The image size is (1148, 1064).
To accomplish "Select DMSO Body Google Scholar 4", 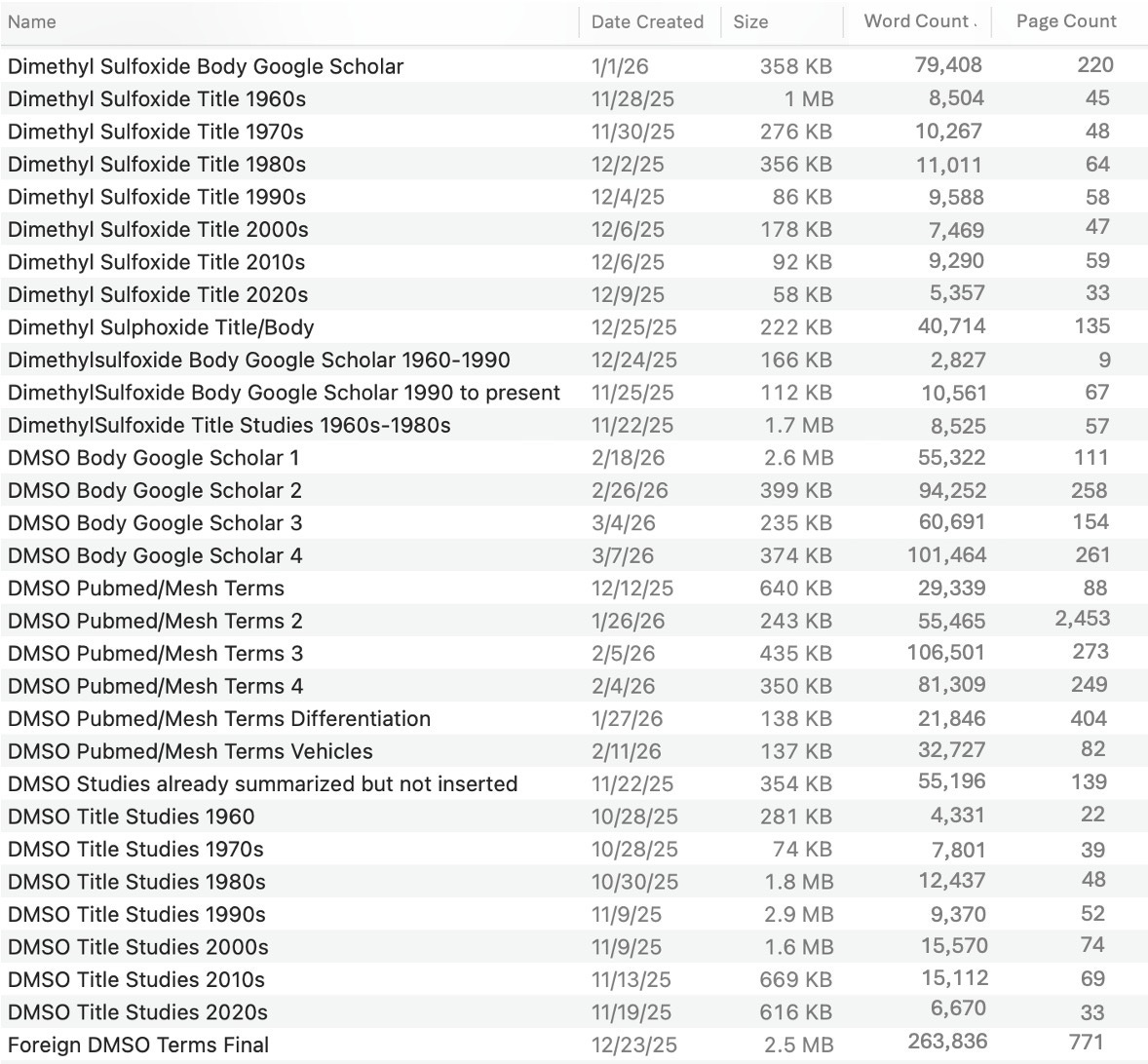I will 152,555.
